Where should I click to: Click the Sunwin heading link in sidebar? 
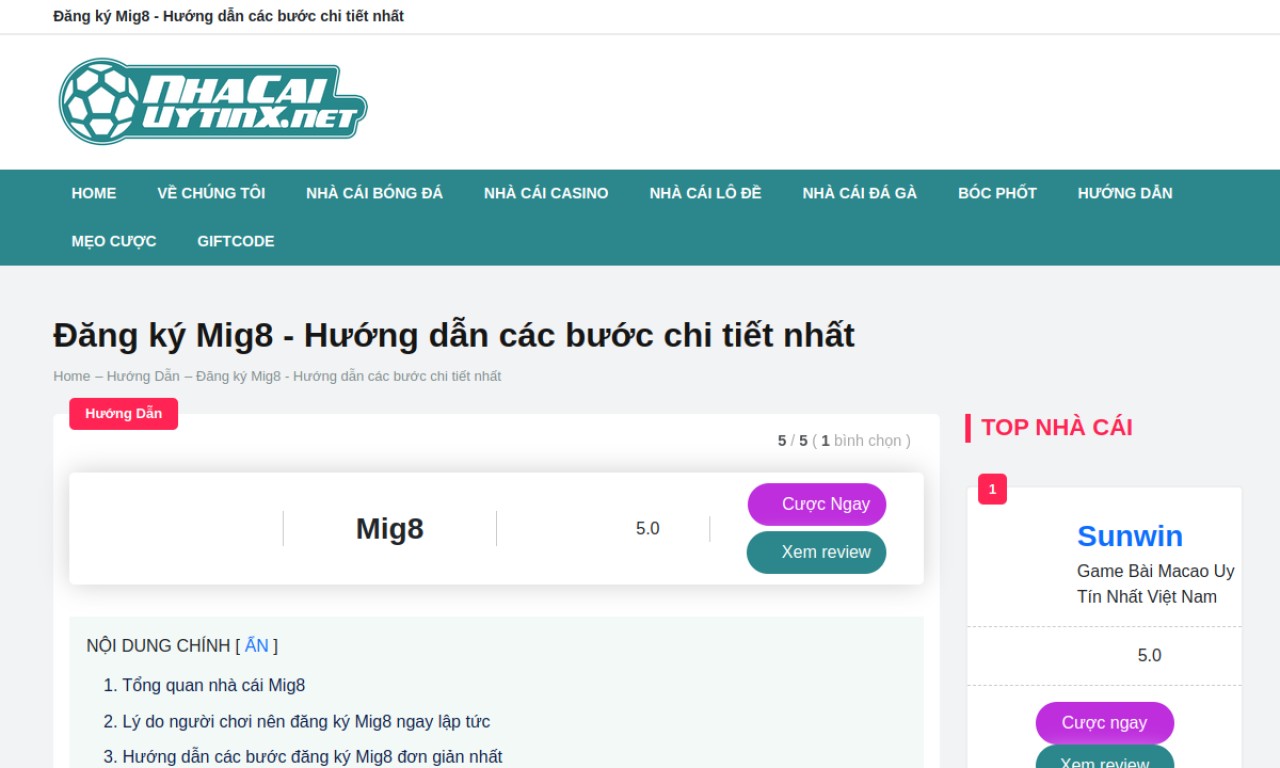point(1130,536)
